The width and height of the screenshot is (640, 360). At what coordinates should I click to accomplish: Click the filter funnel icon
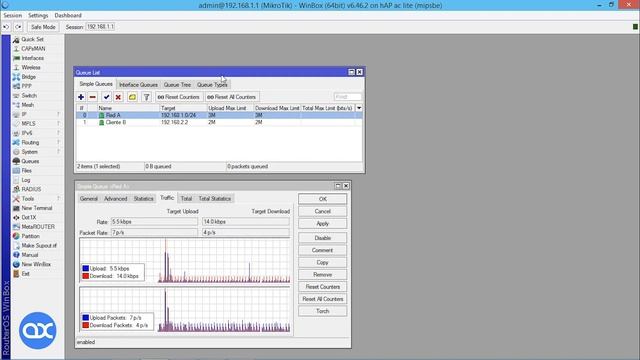(146, 97)
